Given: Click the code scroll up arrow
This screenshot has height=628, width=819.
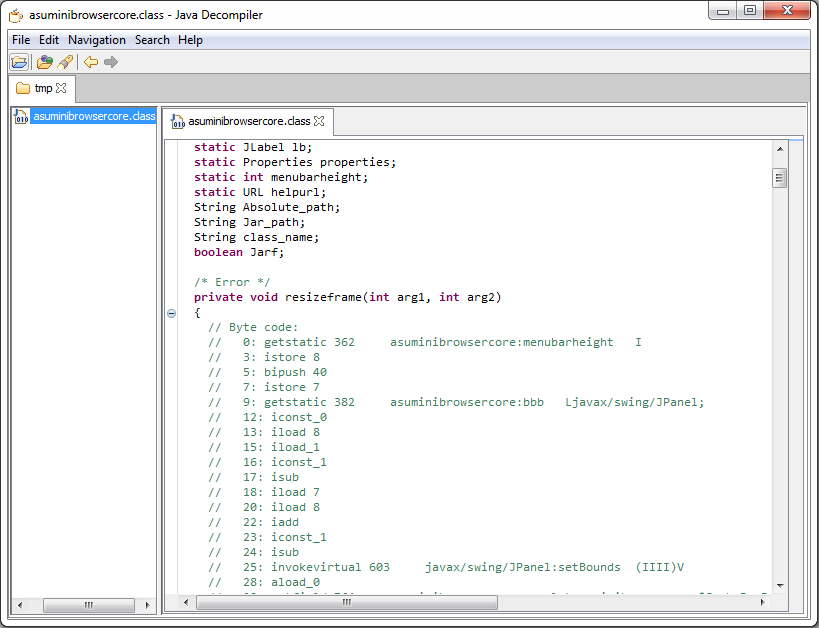Looking at the screenshot, I should click(779, 149).
